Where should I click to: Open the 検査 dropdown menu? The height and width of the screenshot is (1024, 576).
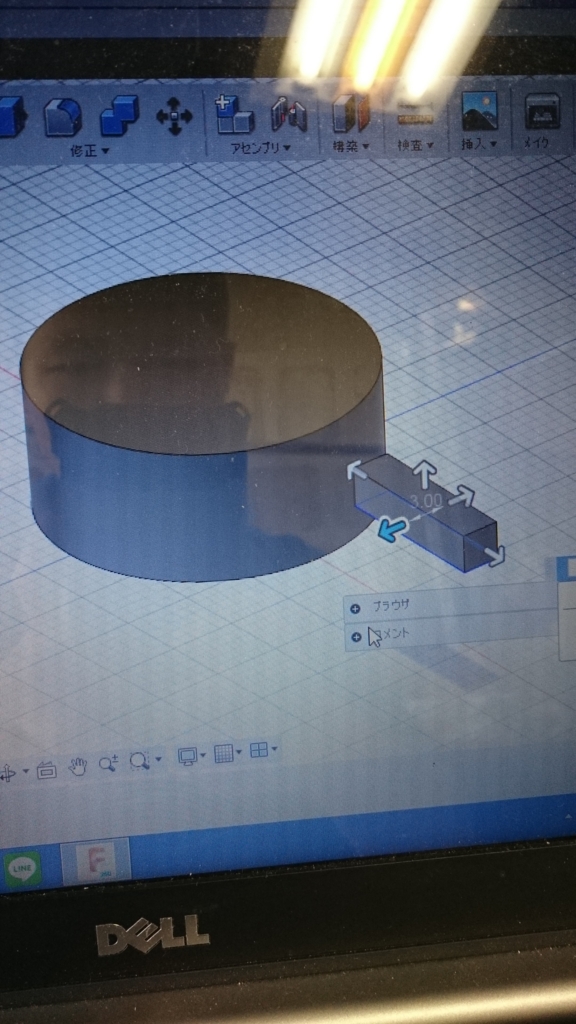(x=415, y=146)
